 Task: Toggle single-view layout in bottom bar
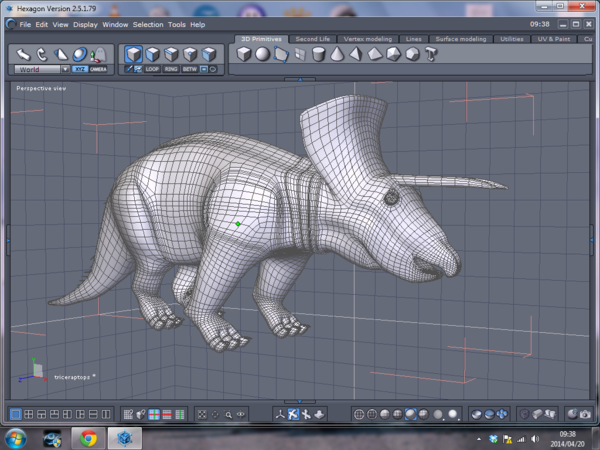click(x=16, y=414)
